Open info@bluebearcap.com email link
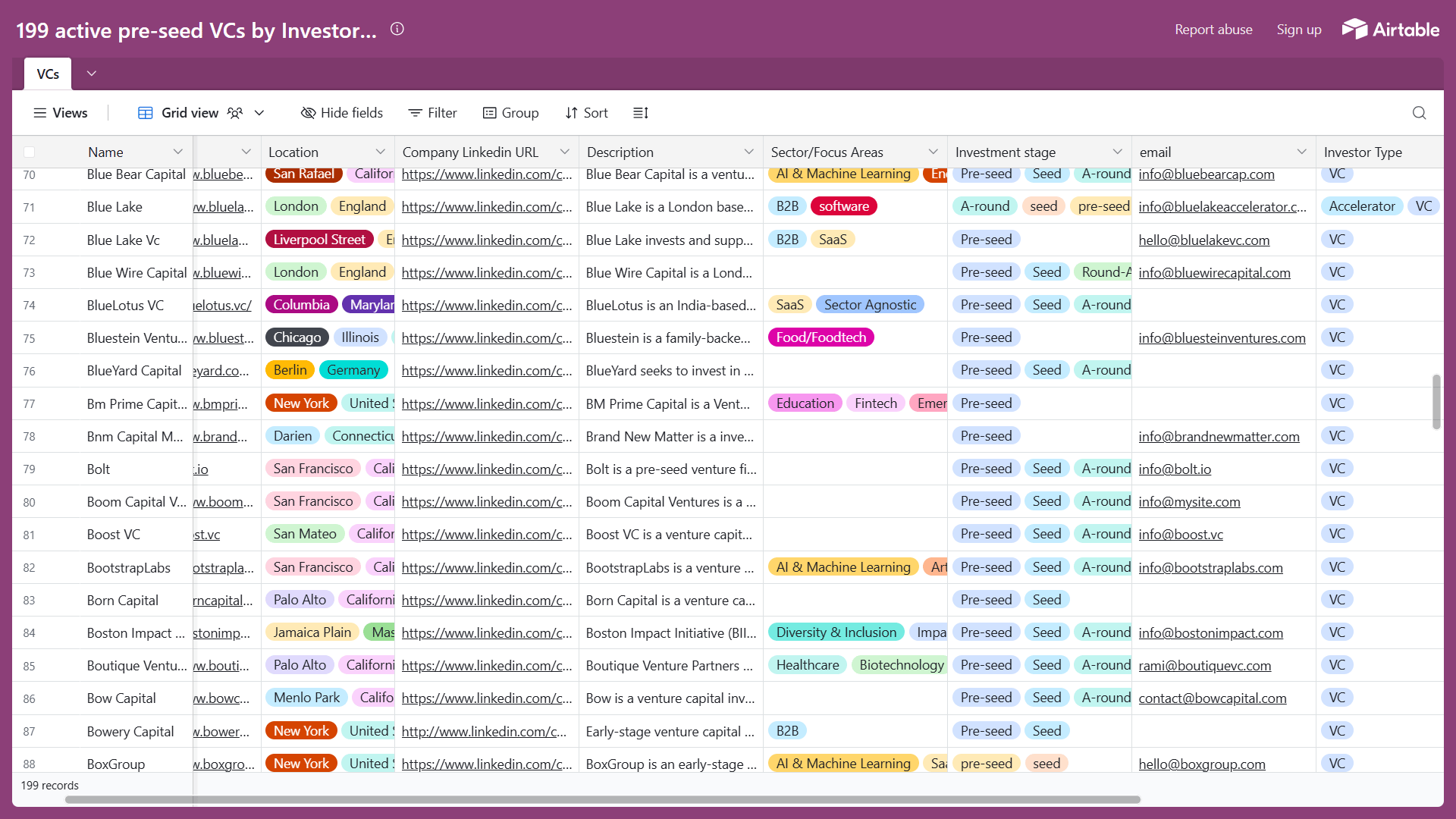Viewport: 1456px width, 819px height. (x=1207, y=174)
